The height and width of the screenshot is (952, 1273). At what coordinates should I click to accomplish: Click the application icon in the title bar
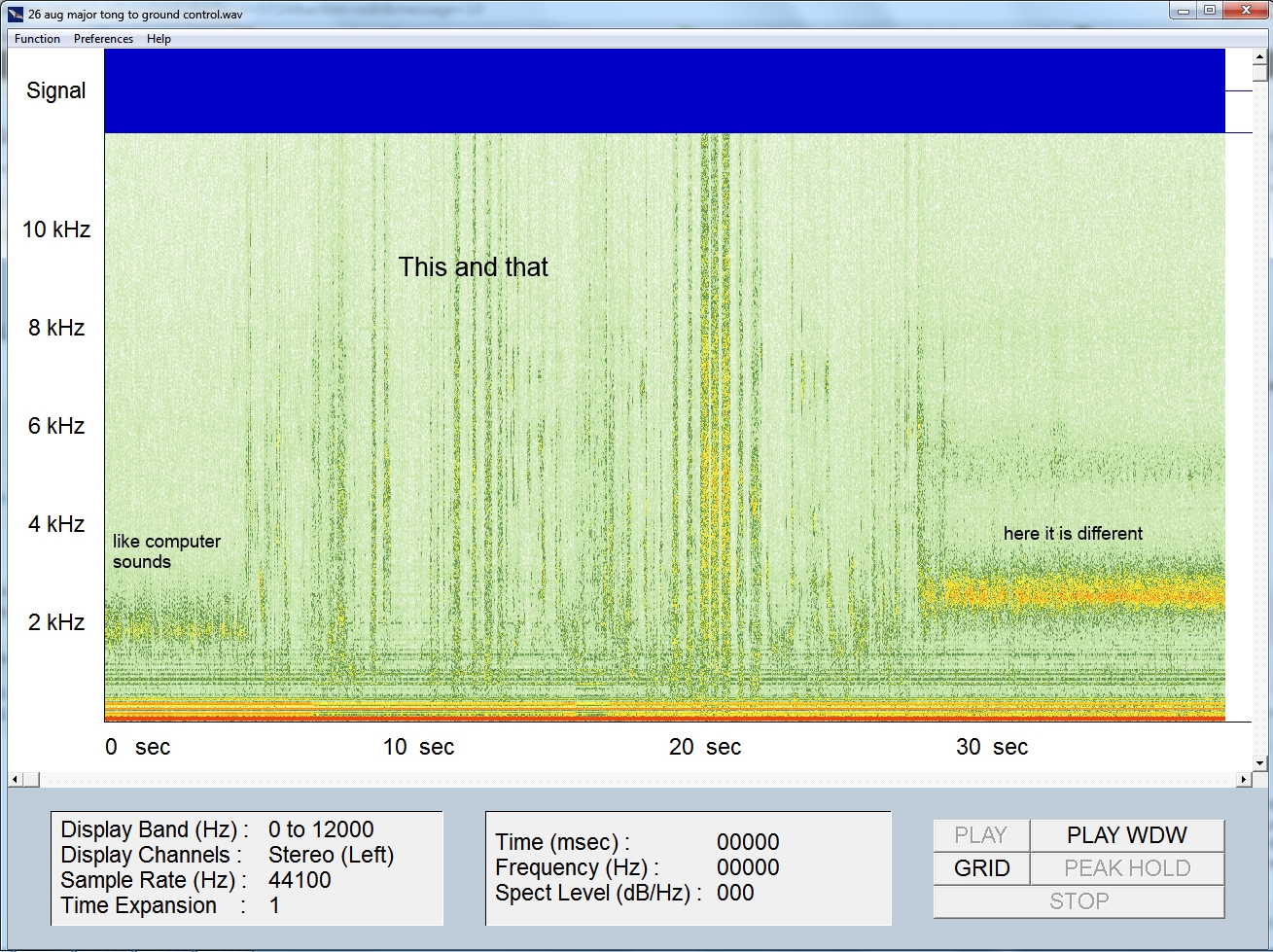(16, 14)
